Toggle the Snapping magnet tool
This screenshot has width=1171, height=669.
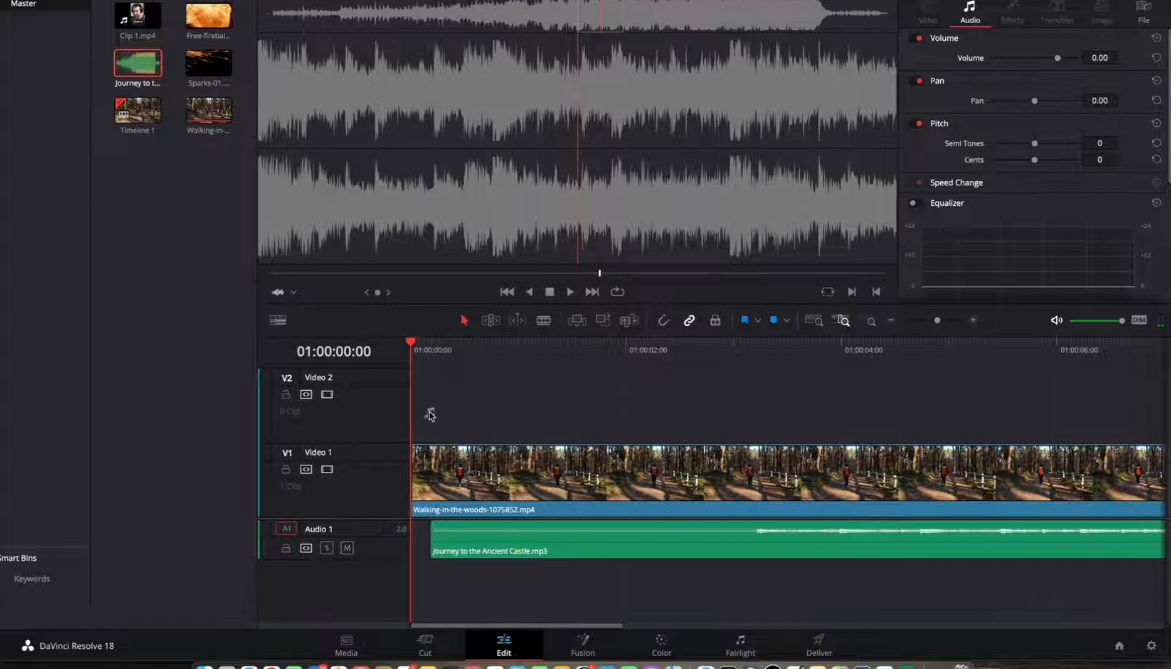(x=662, y=320)
